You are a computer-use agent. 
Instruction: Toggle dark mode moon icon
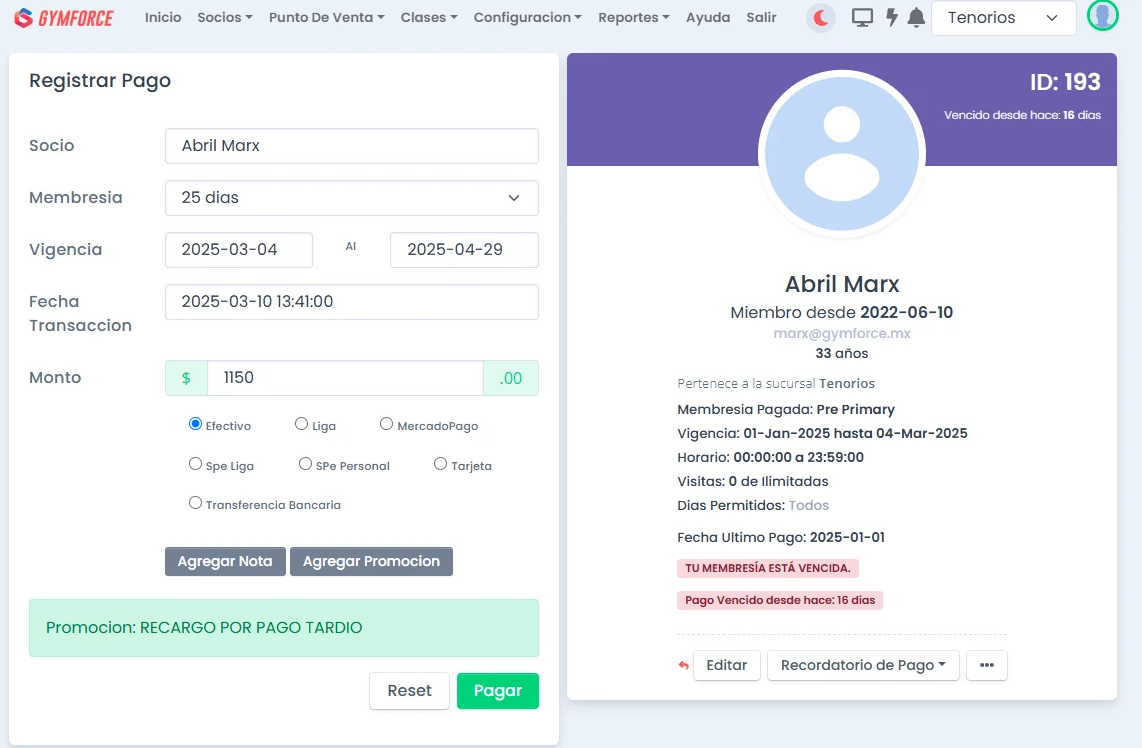[820, 18]
